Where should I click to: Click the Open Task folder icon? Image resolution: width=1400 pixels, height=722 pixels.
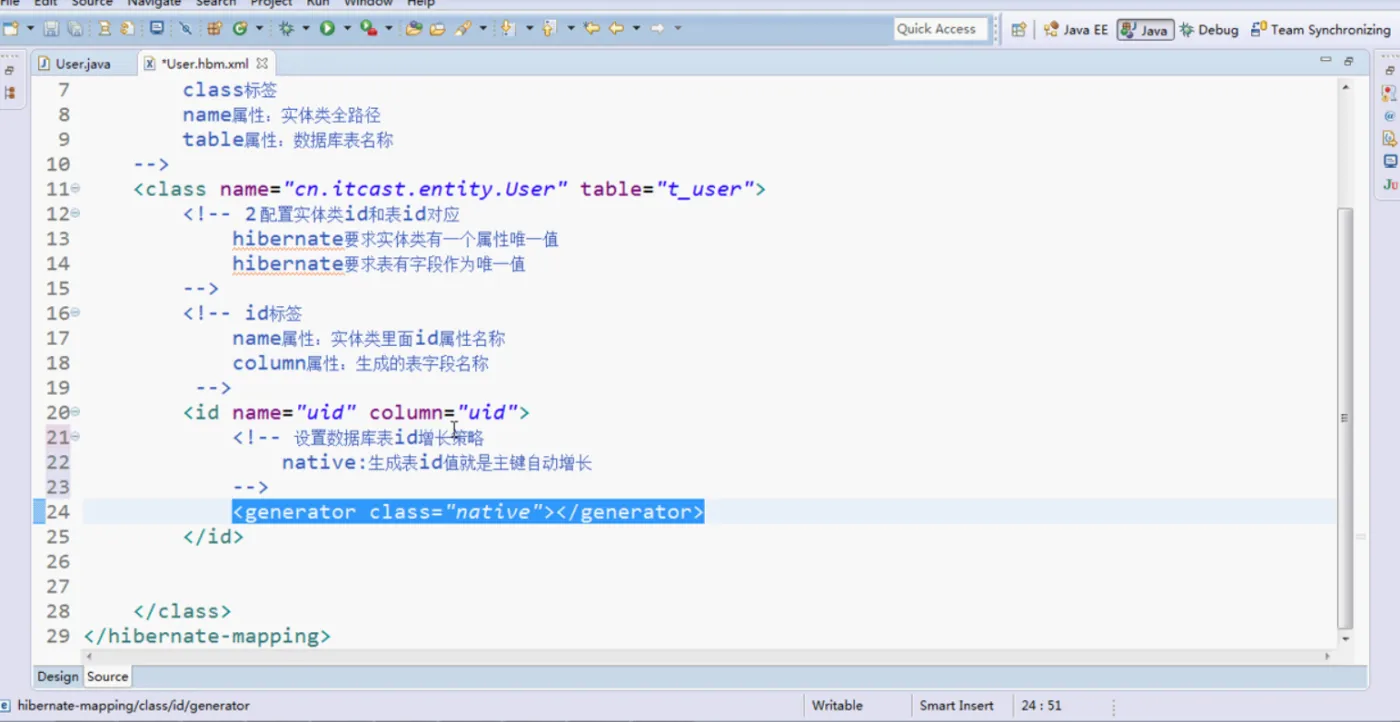437,29
